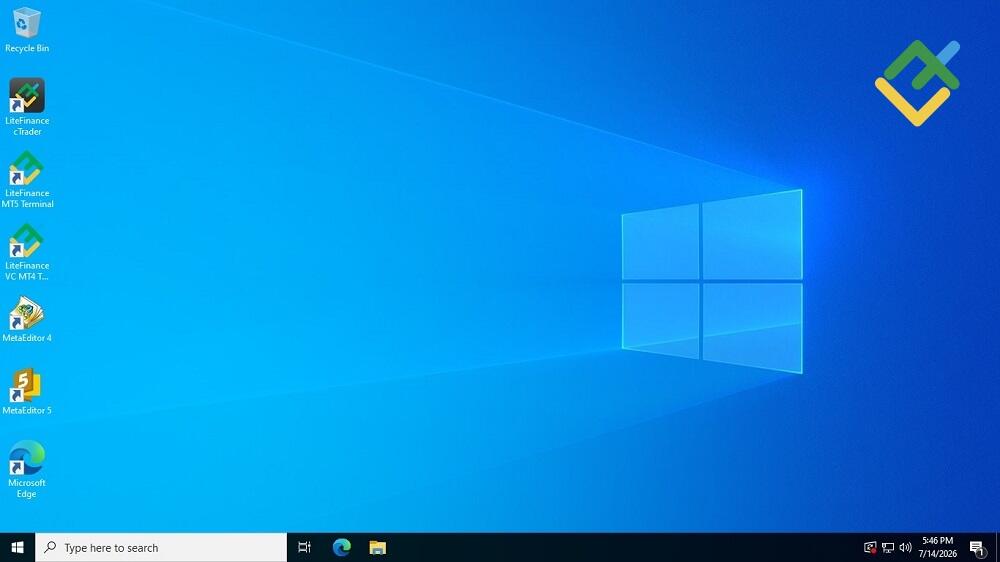
Task: Launch Edge from the taskbar
Action: (x=341, y=547)
